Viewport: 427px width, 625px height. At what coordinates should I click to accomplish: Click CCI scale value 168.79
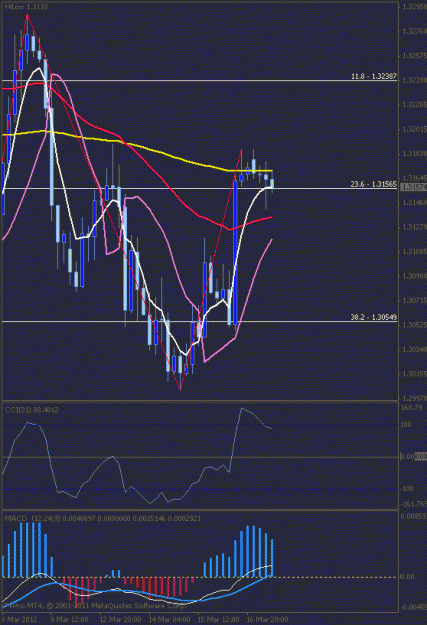pos(411,408)
